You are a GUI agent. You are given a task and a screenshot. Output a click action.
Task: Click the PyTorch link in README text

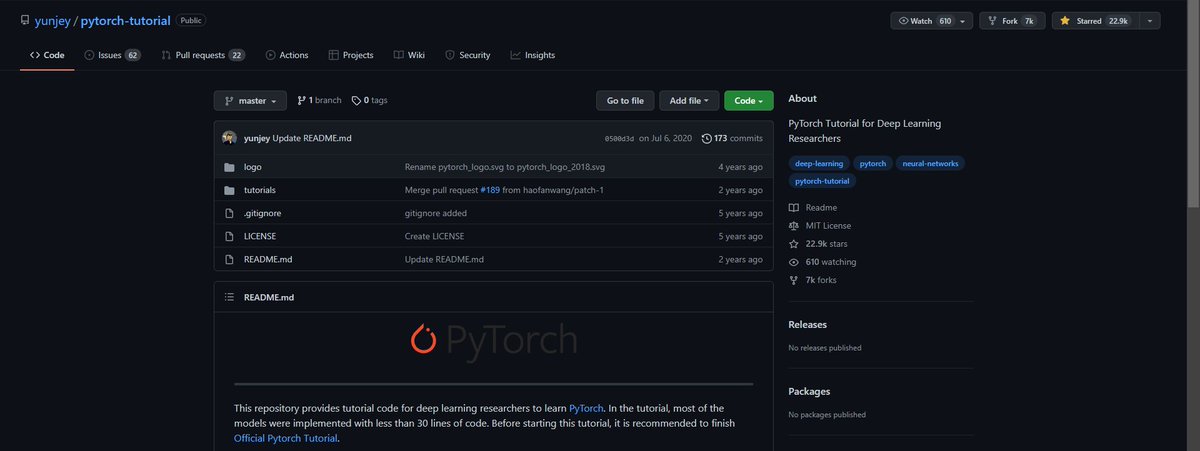(x=586, y=408)
